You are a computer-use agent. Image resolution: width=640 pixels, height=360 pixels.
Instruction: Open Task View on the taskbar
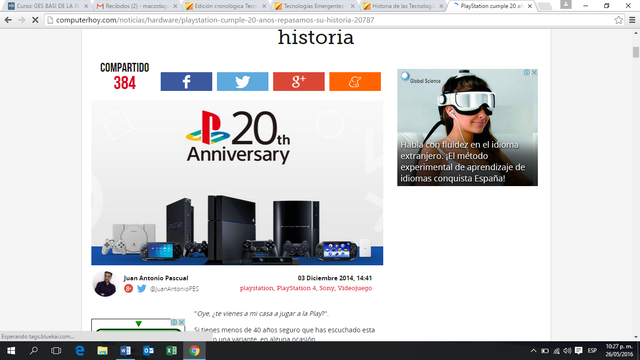[x=56, y=351]
